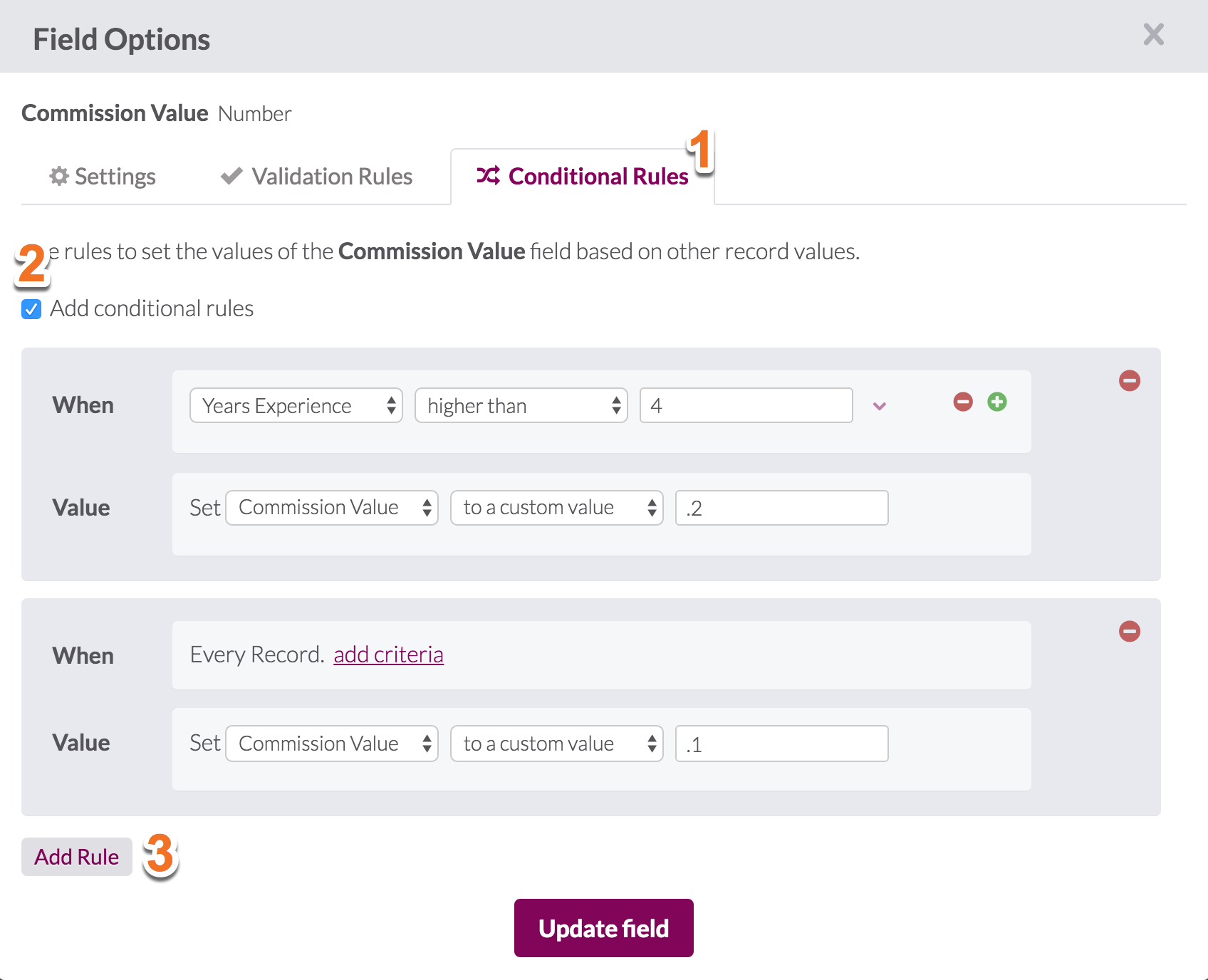Close the Field Options dialog
This screenshot has width=1208, height=980.
click(x=1153, y=34)
